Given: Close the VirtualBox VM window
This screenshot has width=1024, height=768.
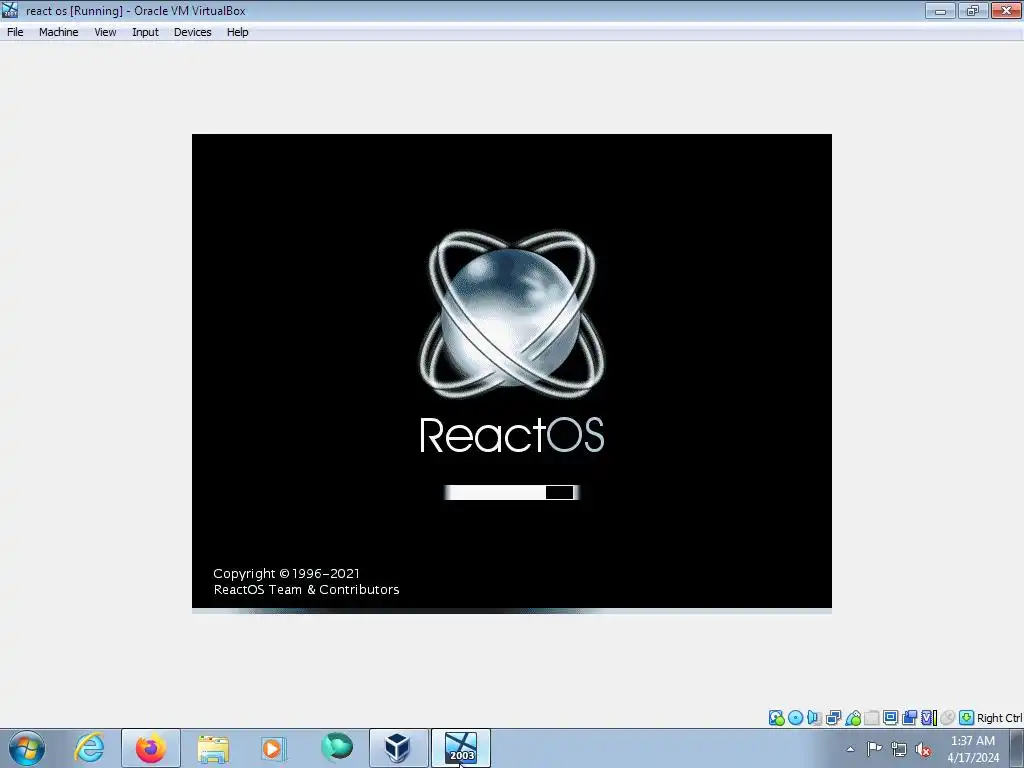Looking at the screenshot, I should pos(1006,10).
